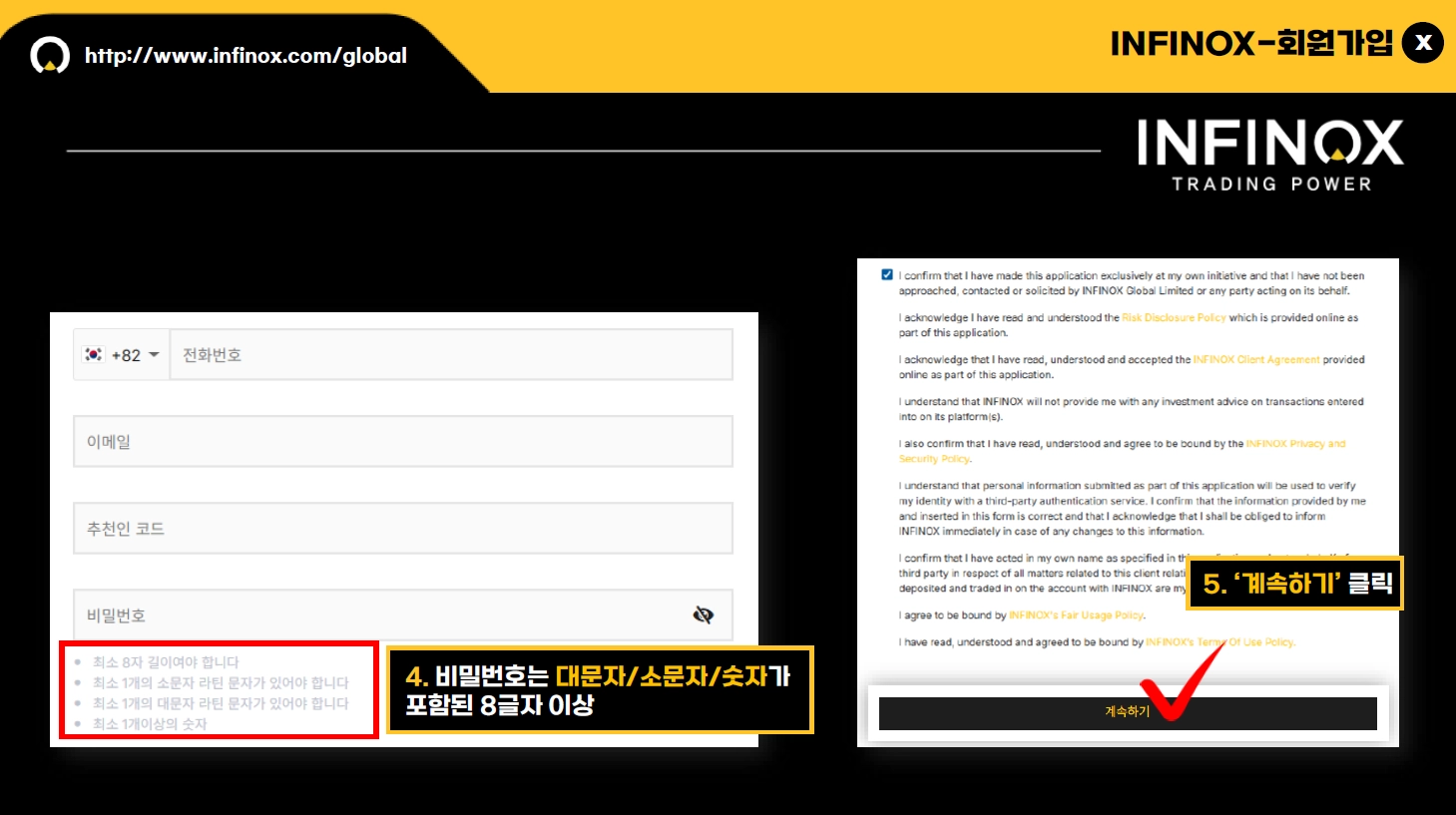Click the '최소 1개이상의 숫자' requirement text
1456x815 pixels.
click(x=150, y=724)
